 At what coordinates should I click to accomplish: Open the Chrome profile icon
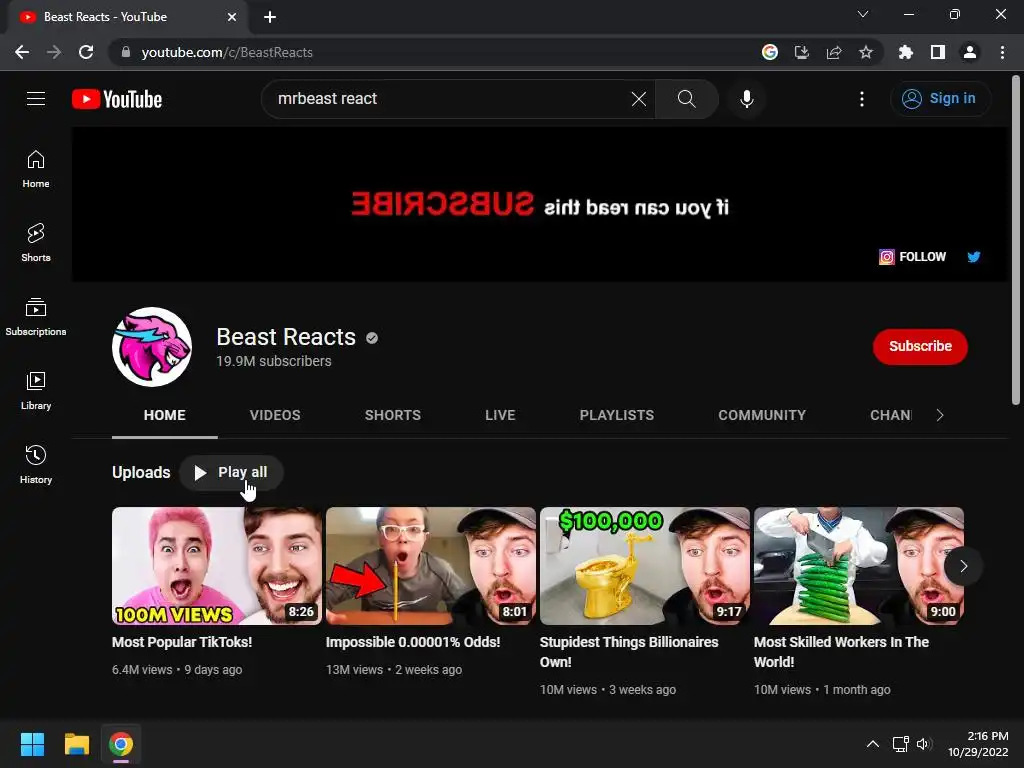970,52
